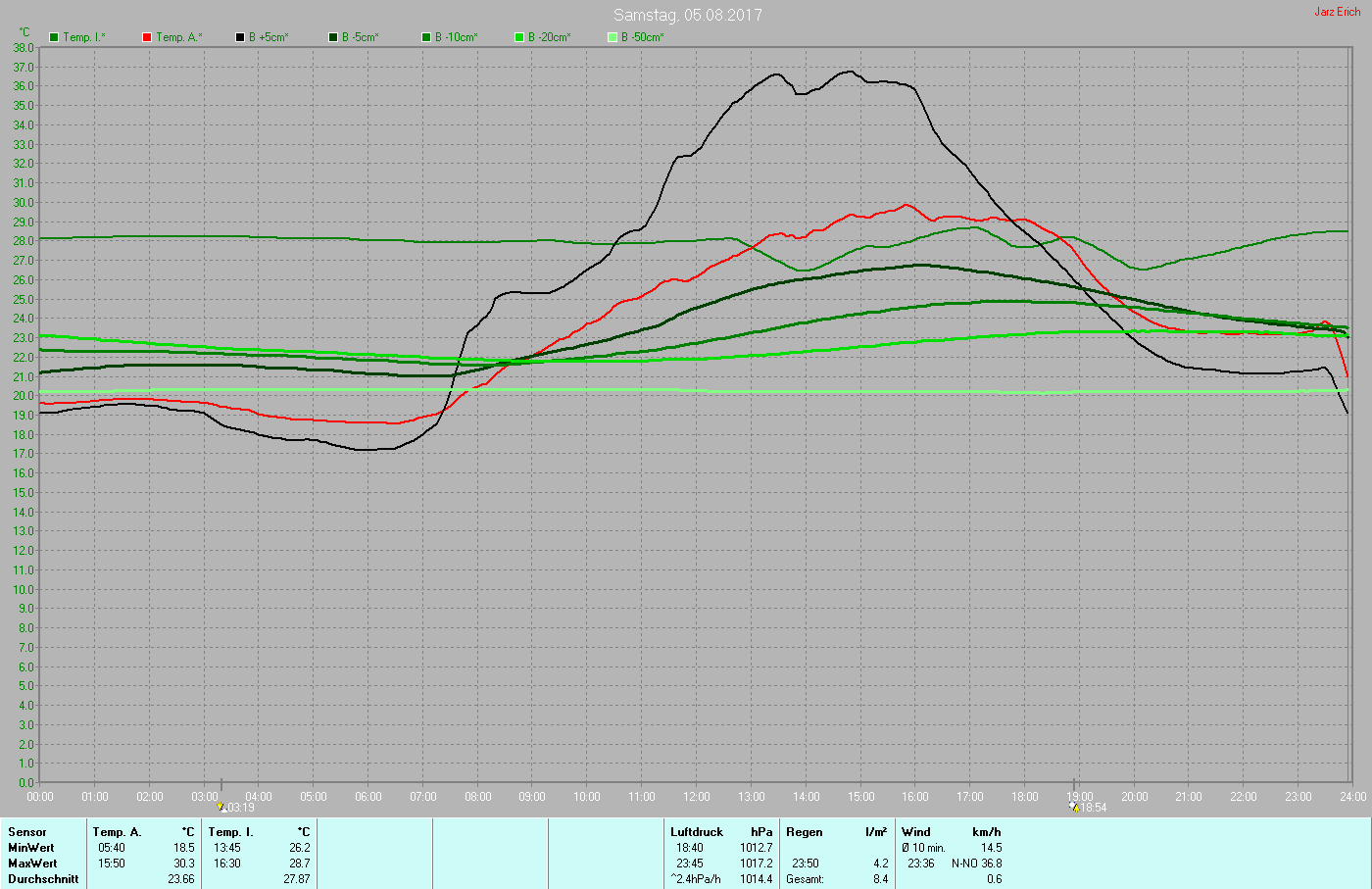Click the pressure maximum time '23:45'
This screenshot has height=889, width=1372.
point(689,864)
